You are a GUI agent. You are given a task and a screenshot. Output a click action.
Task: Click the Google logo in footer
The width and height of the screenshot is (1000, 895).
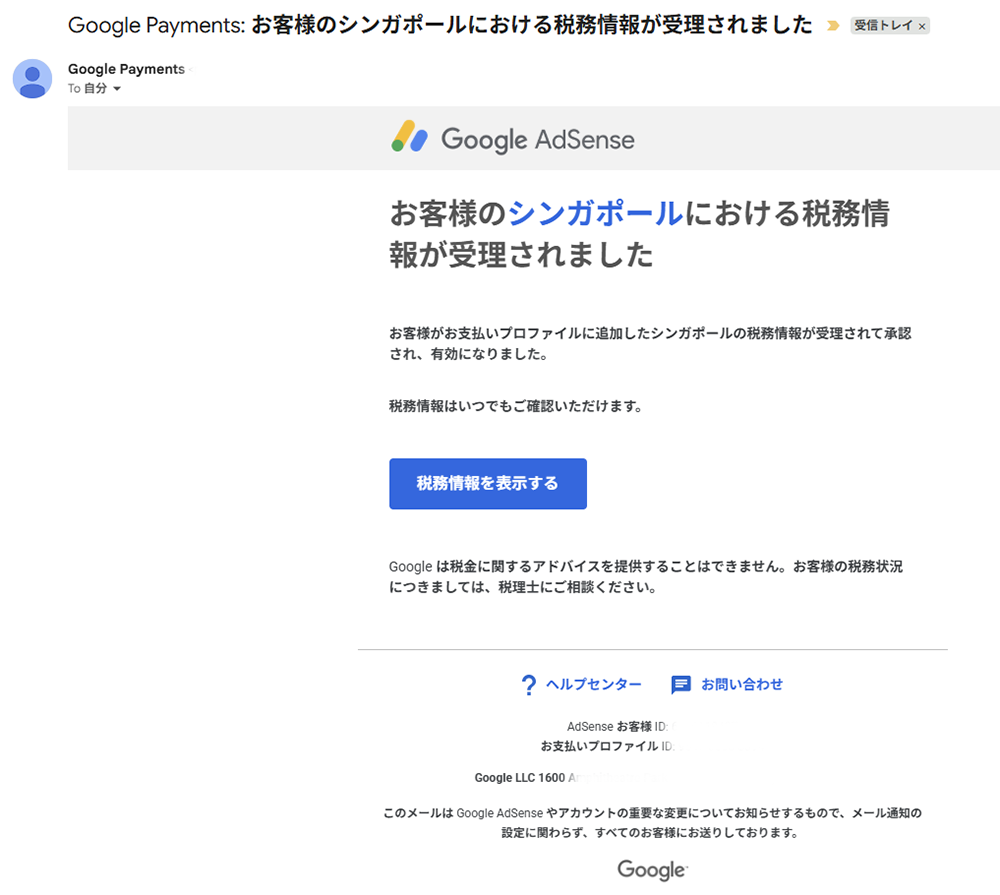[x=652, y=869]
